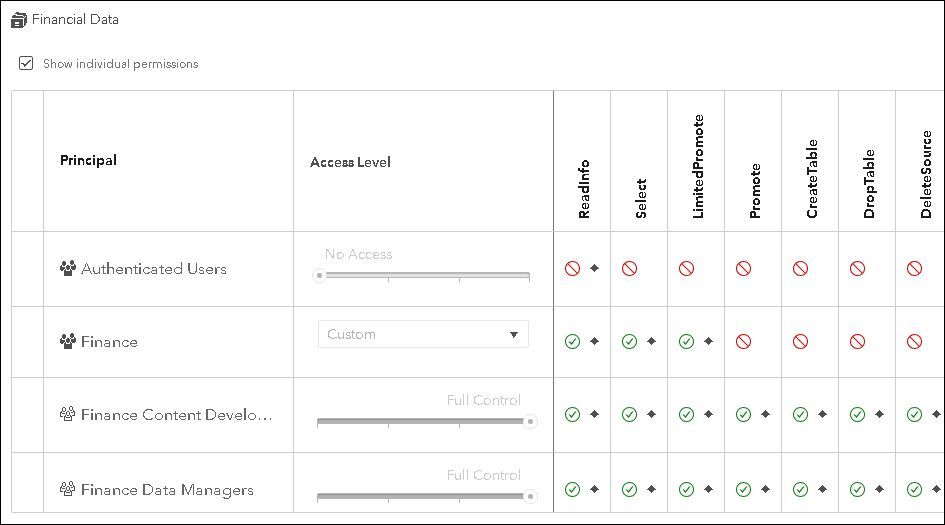Click the Financial Data library icon
Viewport: 945px width, 525px height.
(18, 20)
